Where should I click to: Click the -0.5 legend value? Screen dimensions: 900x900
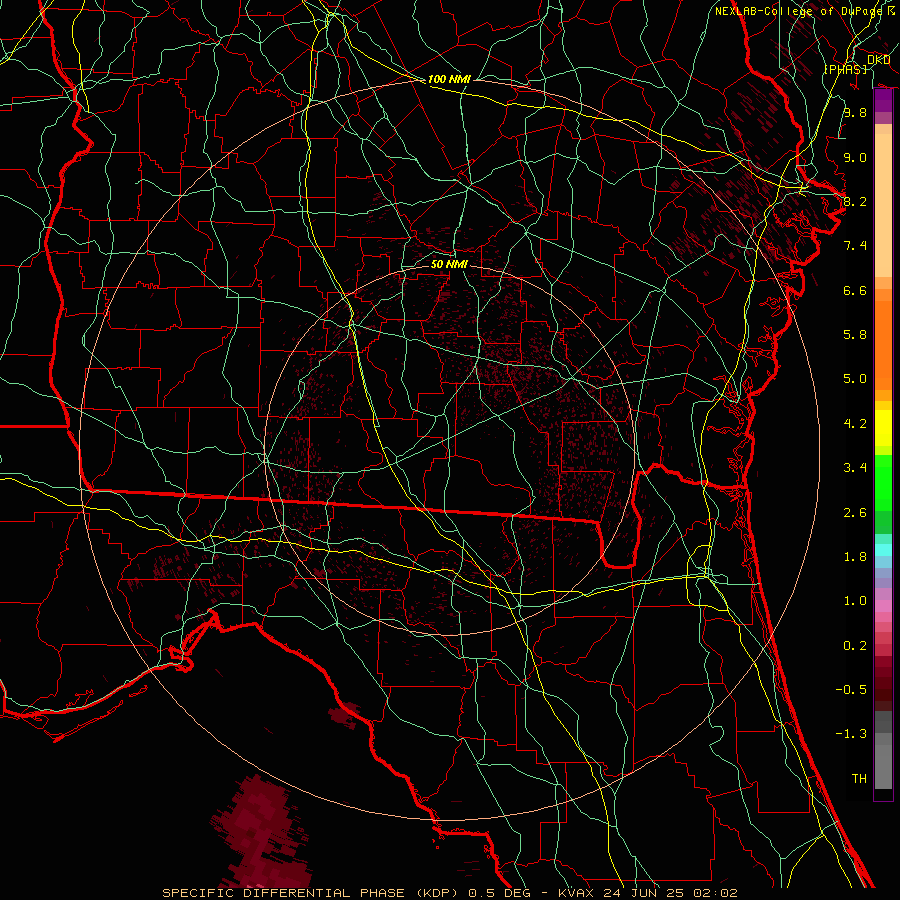[851, 690]
